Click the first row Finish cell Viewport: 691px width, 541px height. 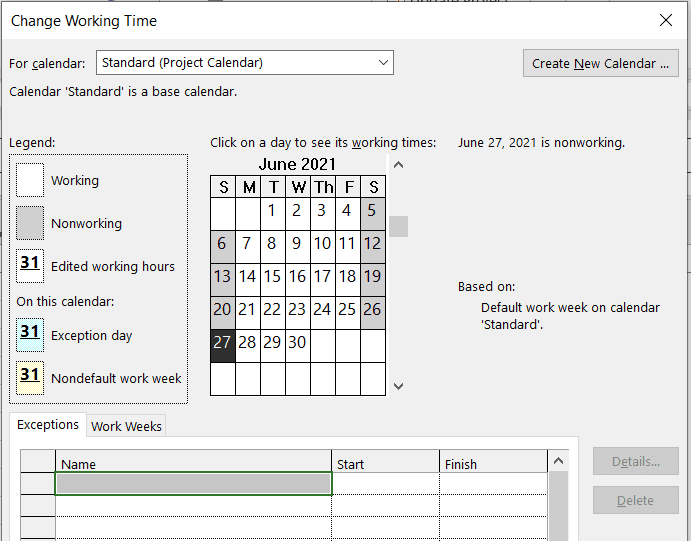[x=494, y=484]
